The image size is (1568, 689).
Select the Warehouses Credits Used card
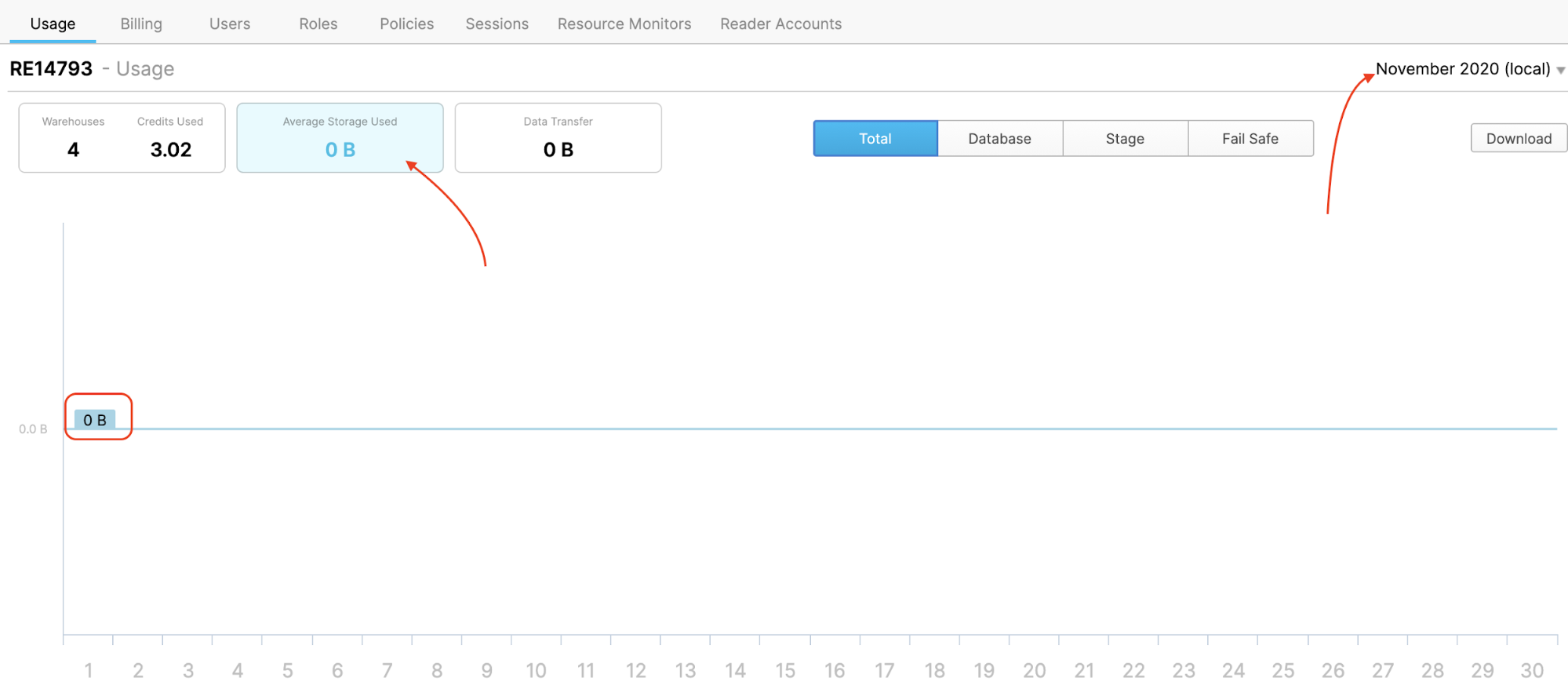[x=122, y=137]
